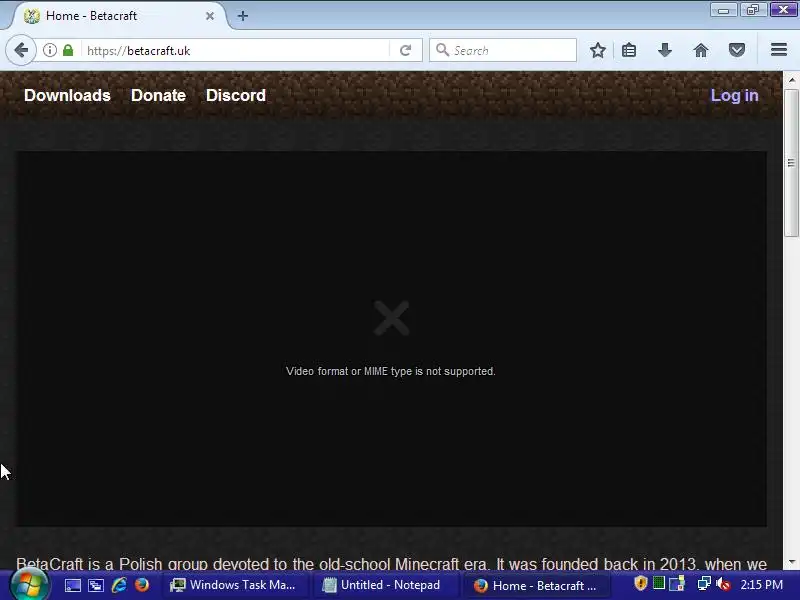Focus the Search box in toolbar
The height and width of the screenshot is (600, 800).
pyautogui.click(x=503, y=50)
